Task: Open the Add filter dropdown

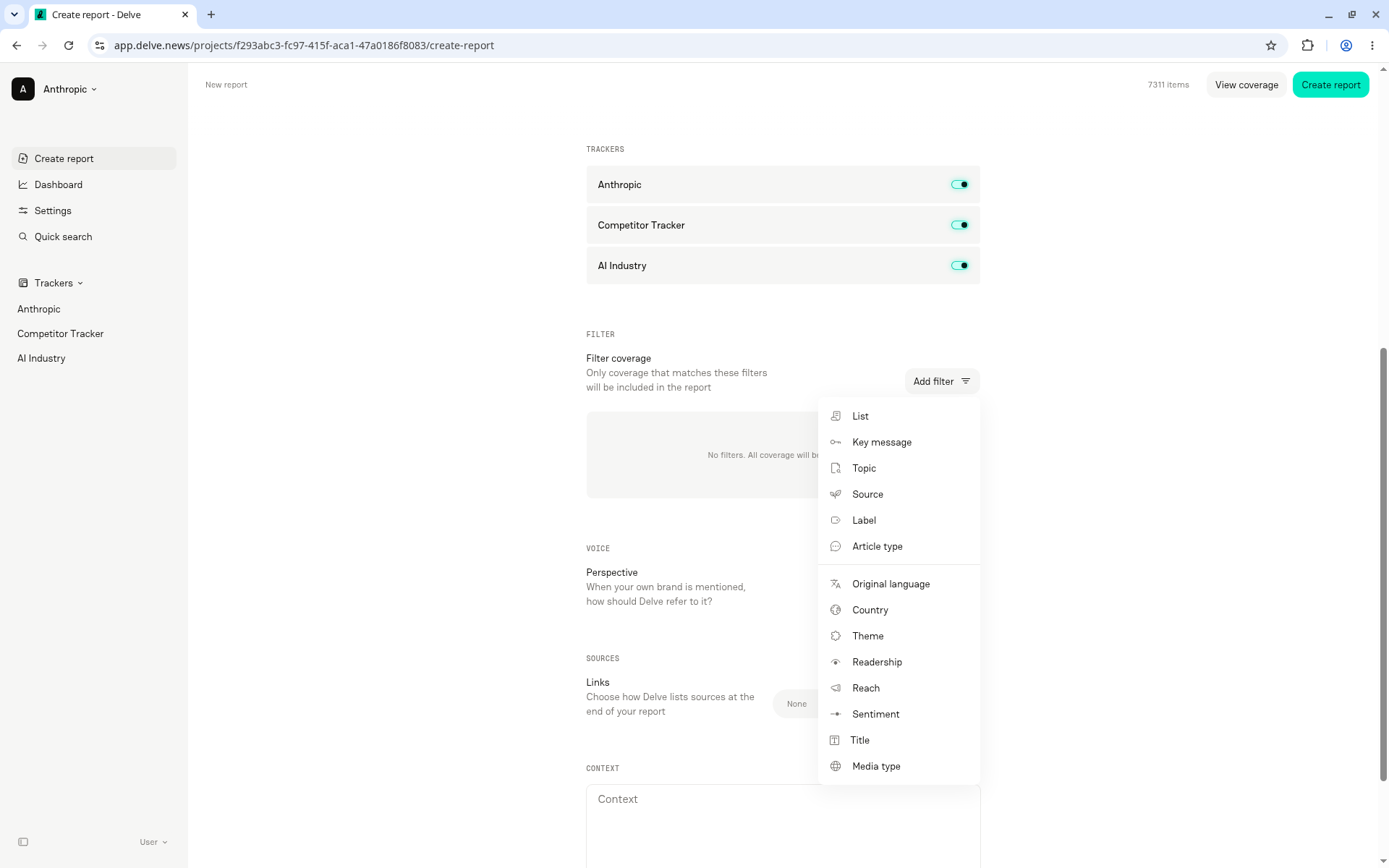Action: click(x=942, y=381)
